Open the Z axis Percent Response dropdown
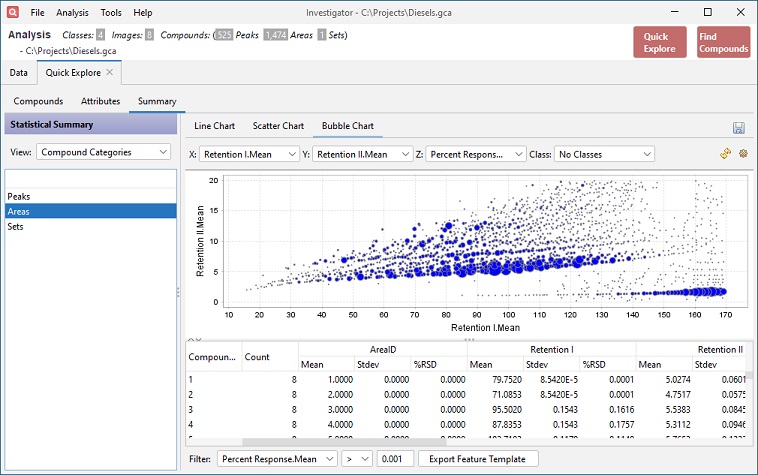The width and height of the screenshot is (758, 475). tap(476, 154)
